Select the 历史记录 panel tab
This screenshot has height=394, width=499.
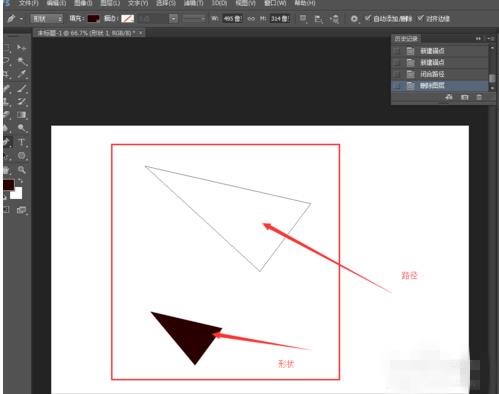(406, 39)
